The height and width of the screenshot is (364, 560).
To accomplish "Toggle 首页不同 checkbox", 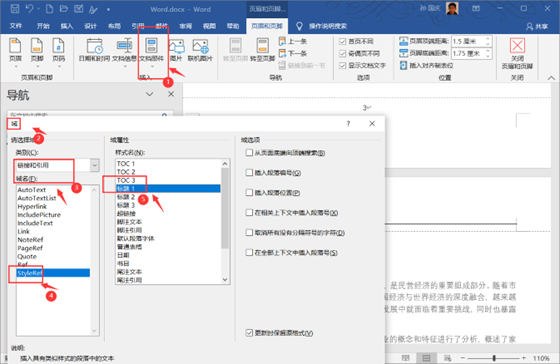I will click(x=342, y=41).
